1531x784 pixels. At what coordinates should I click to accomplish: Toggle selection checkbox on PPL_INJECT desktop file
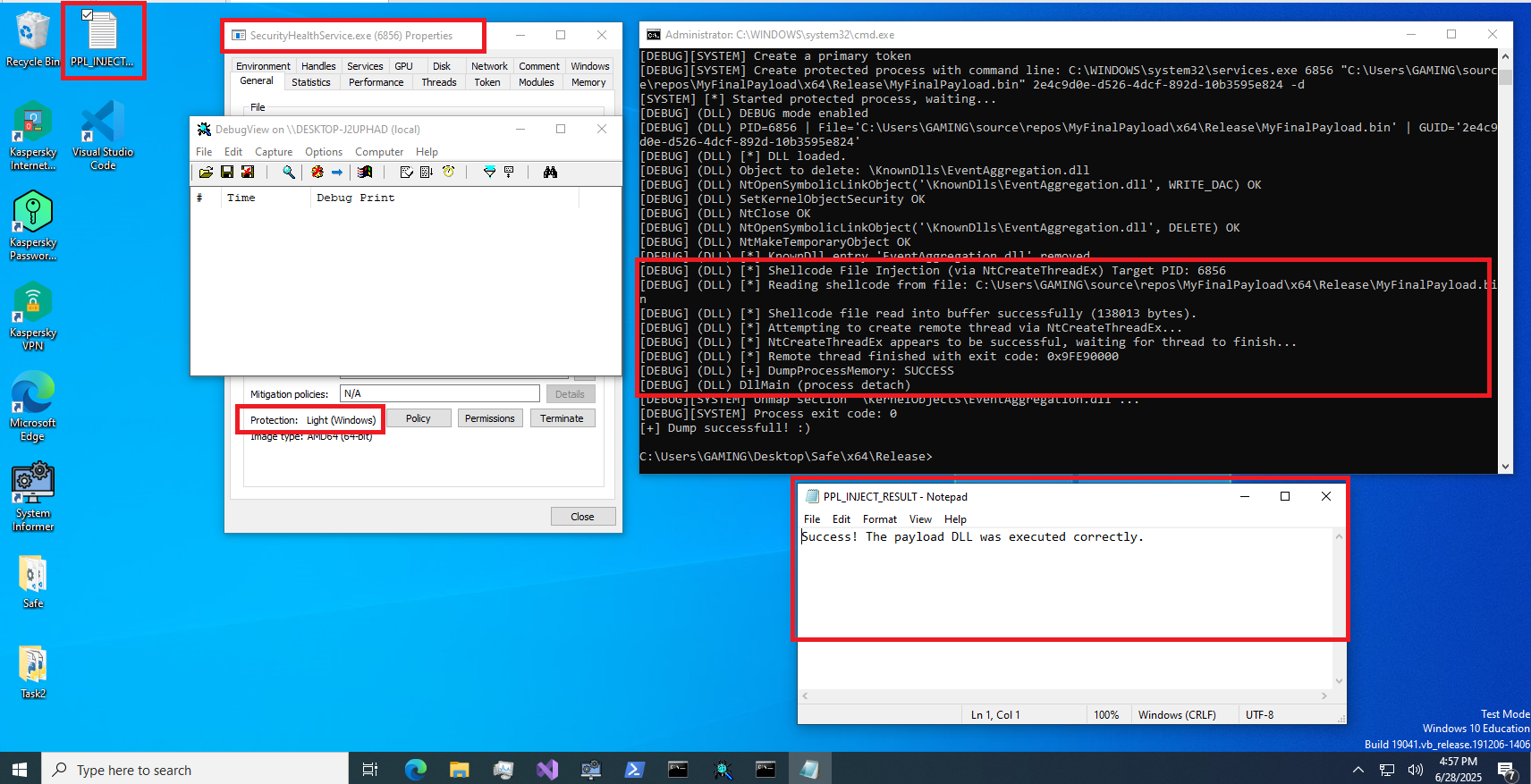87,14
